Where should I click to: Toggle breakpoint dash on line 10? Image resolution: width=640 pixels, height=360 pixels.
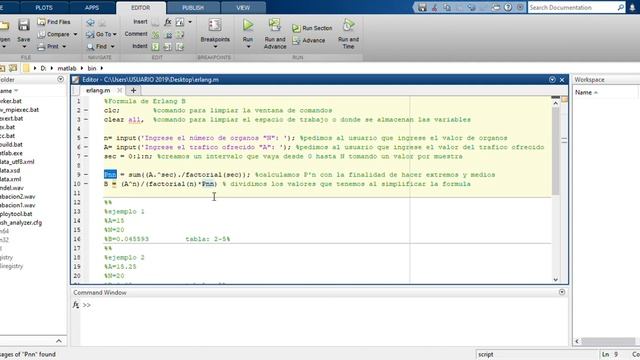pos(86,184)
